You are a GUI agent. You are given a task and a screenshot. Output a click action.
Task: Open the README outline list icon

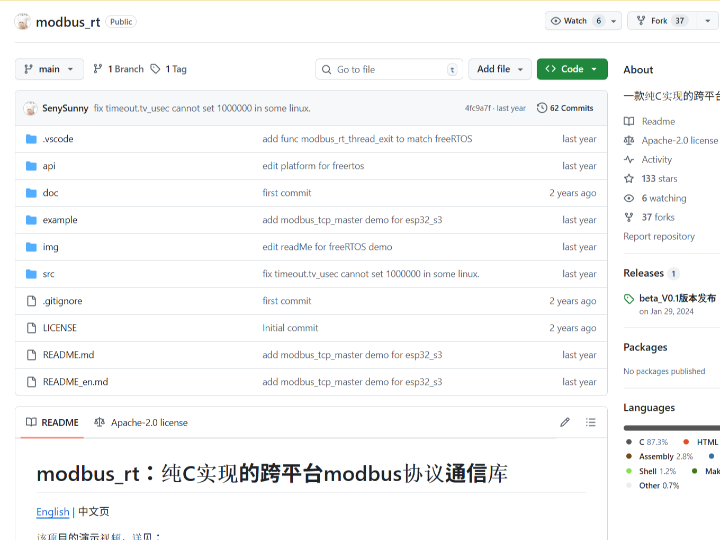[x=591, y=423]
